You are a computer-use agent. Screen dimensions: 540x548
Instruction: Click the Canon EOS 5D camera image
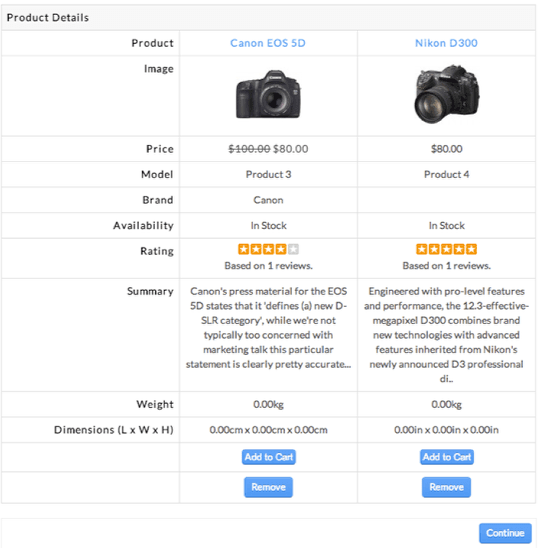coord(268,94)
